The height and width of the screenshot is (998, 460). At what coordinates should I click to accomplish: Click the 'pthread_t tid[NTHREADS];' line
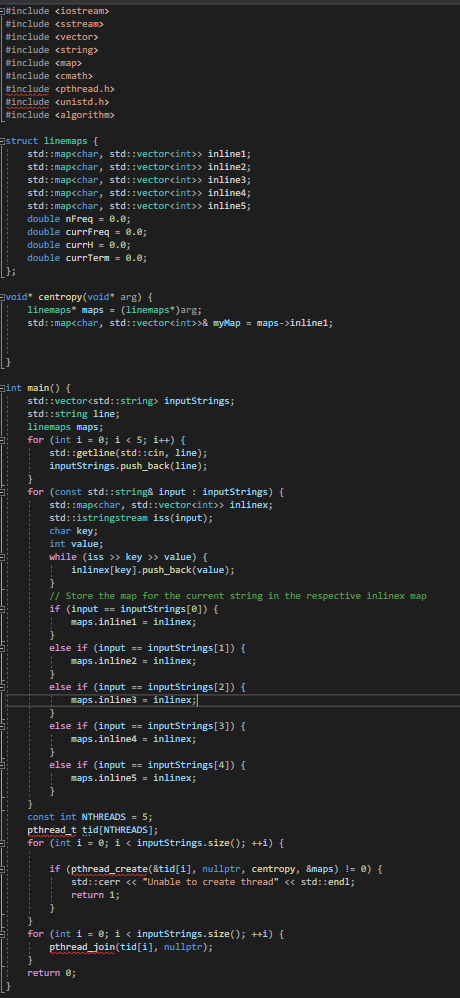pos(93,830)
